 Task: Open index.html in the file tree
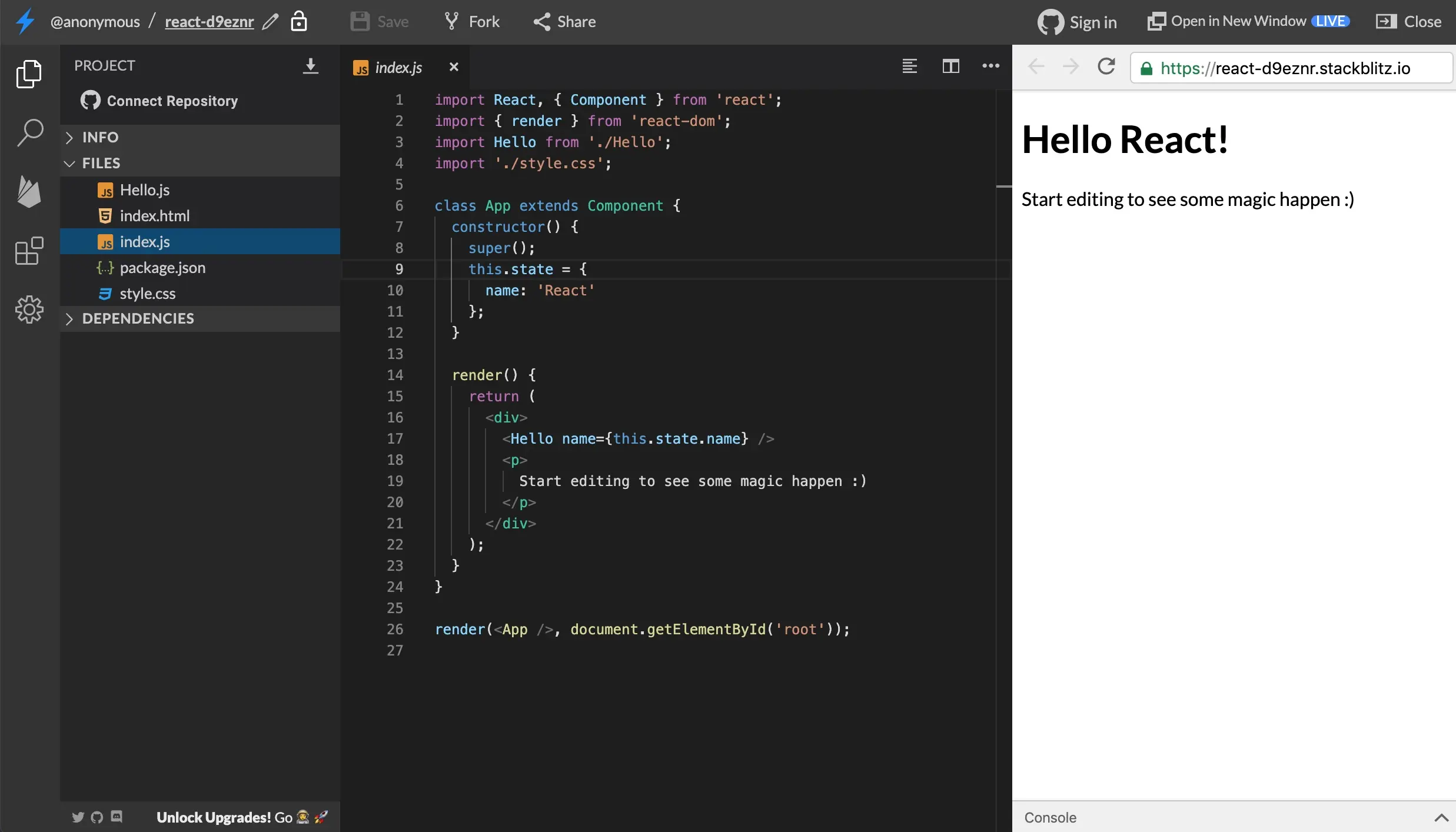[x=200, y=216]
